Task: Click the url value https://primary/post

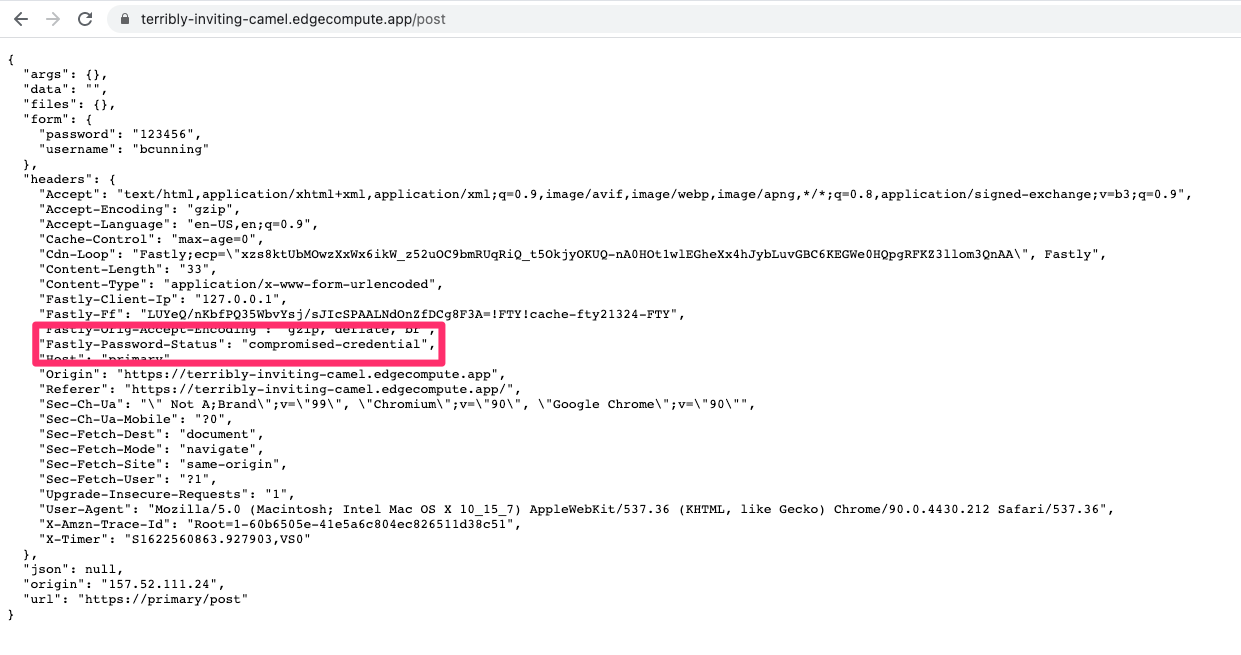Action: (x=163, y=598)
